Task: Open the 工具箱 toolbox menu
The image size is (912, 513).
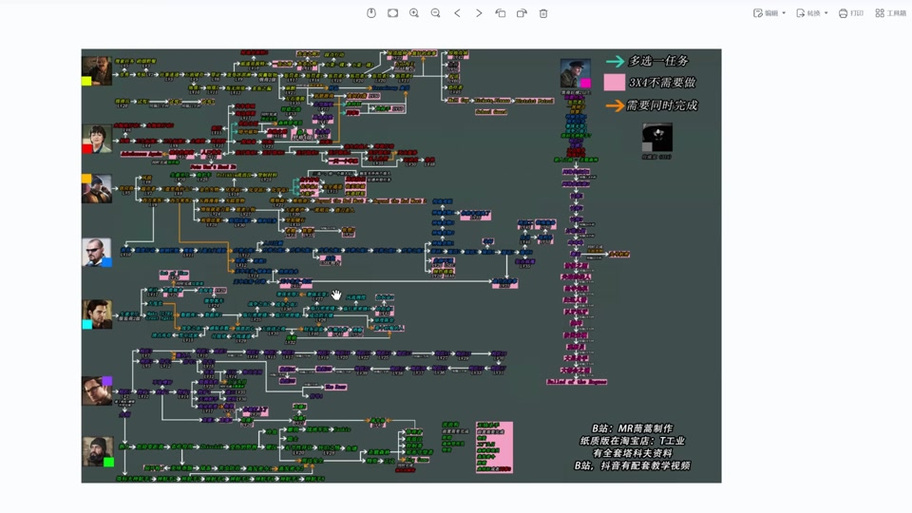Action: [890, 13]
